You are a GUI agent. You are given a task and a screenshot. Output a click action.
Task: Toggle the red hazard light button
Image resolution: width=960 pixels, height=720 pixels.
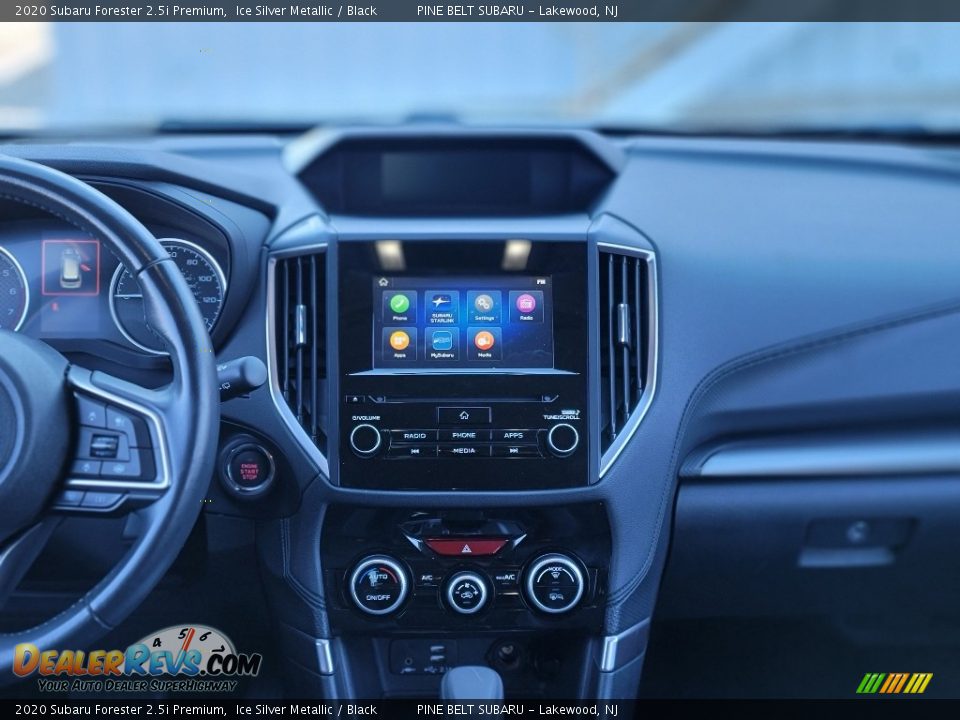[465, 546]
